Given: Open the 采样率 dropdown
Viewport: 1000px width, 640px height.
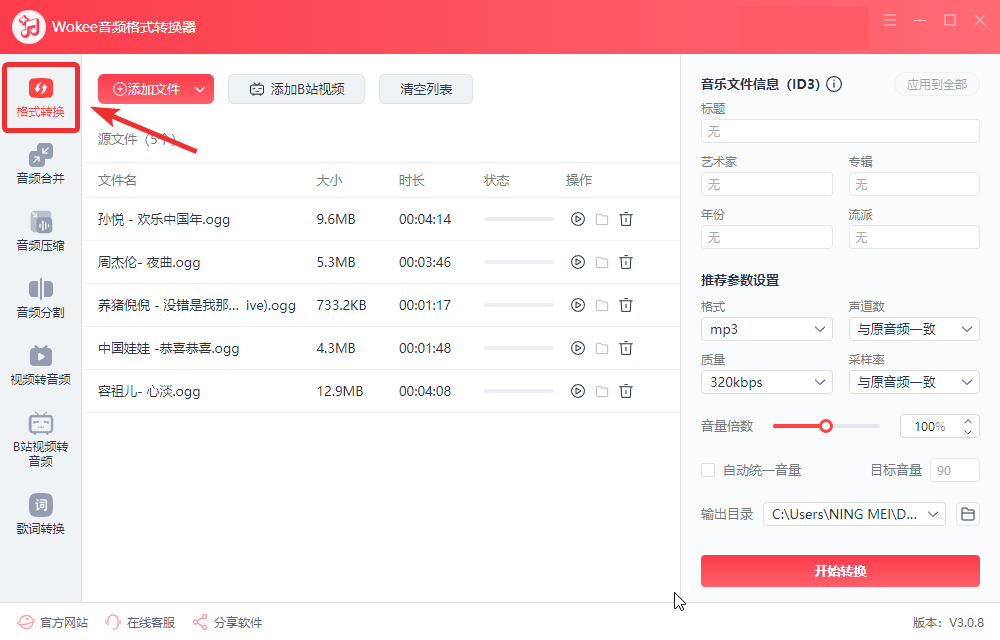Looking at the screenshot, I should [914, 382].
